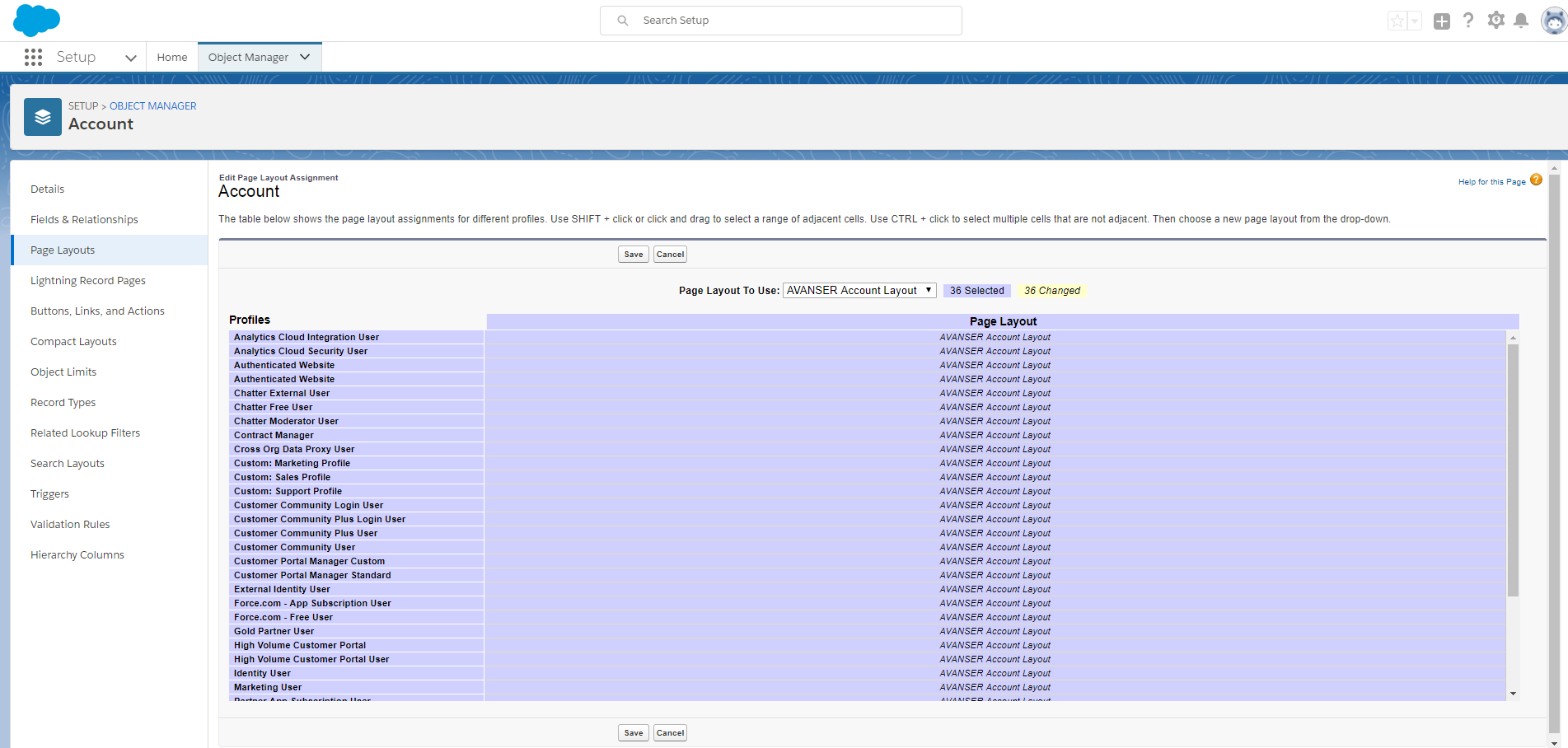This screenshot has height=748, width=1568.
Task: Click the profiles table scrollbar thumb
Action: [x=1513, y=470]
